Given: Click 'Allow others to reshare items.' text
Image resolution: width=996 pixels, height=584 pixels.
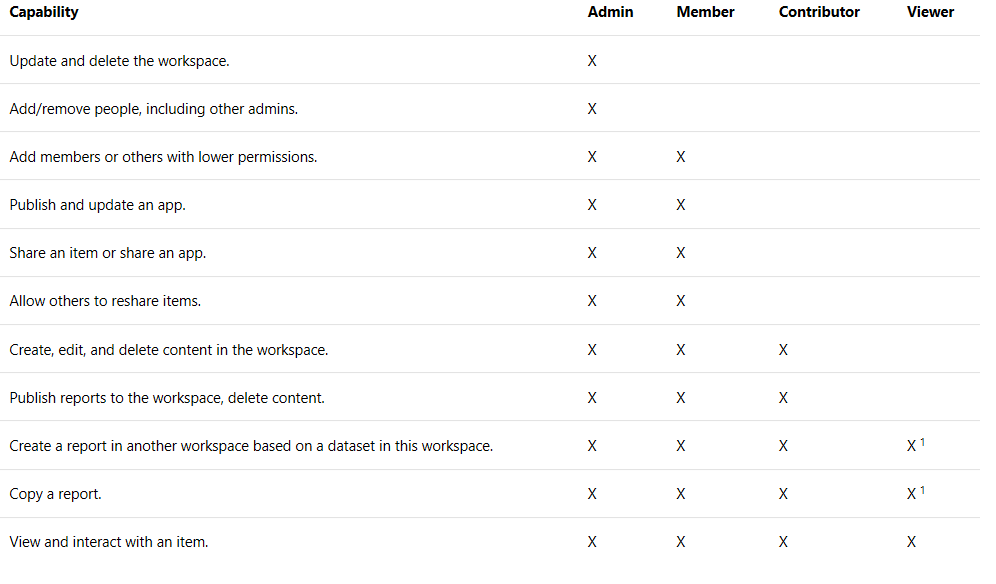Looking at the screenshot, I should [105, 301].
